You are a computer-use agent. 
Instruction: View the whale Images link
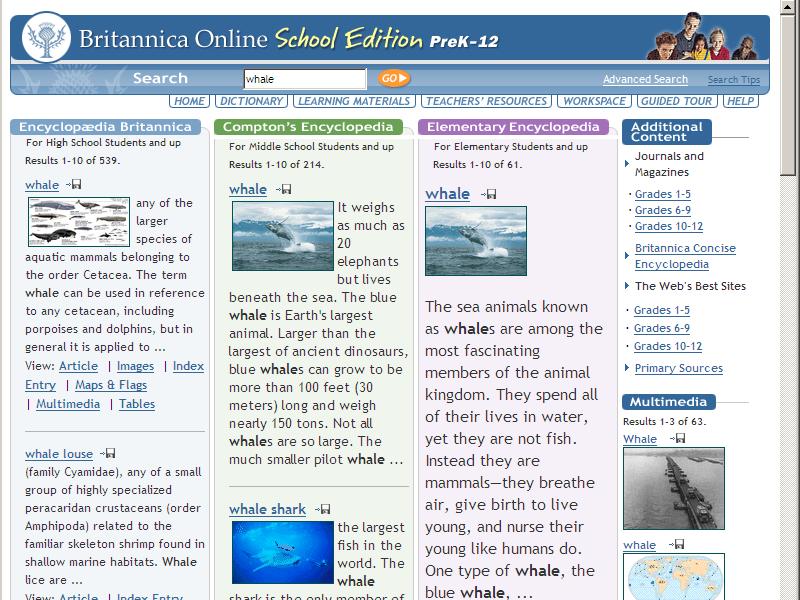click(x=135, y=366)
